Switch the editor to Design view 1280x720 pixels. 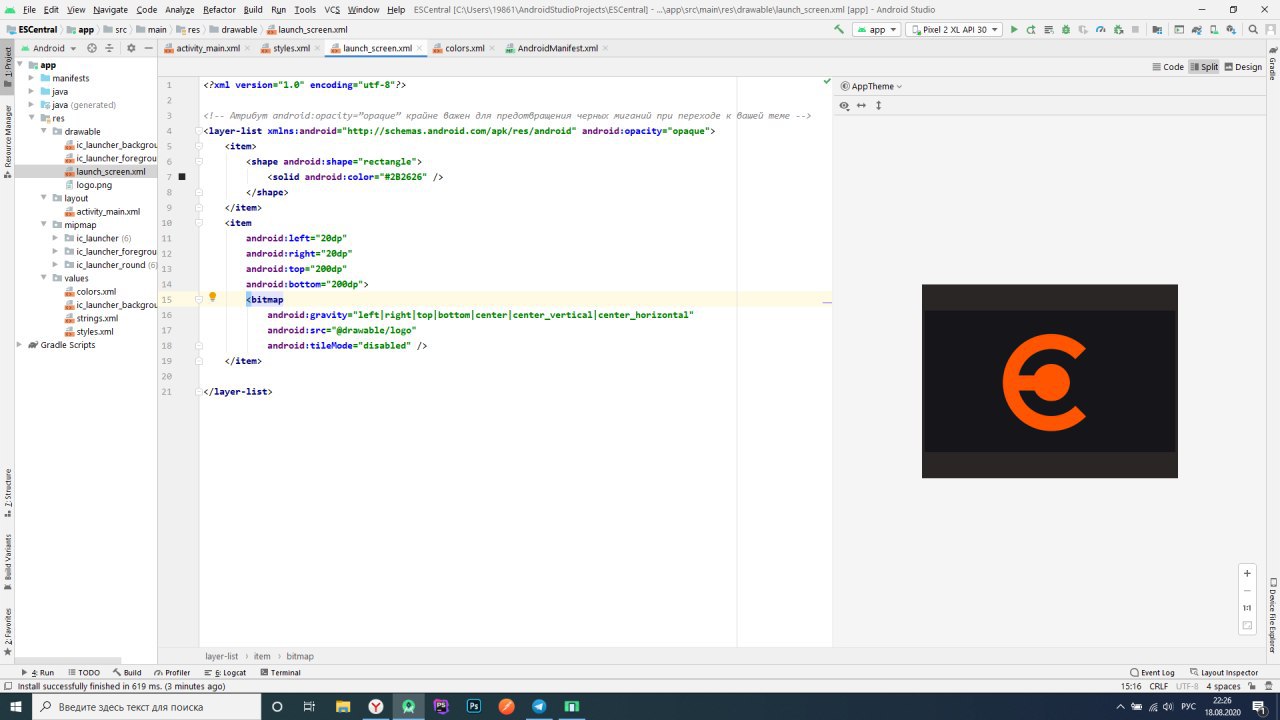point(1243,67)
